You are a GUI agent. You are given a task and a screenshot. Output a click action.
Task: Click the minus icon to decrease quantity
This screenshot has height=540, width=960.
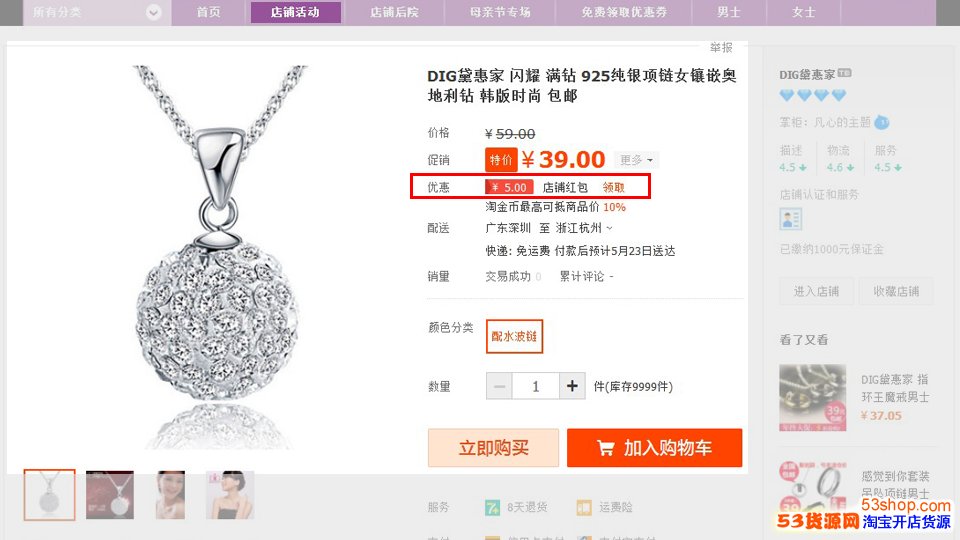(499, 386)
